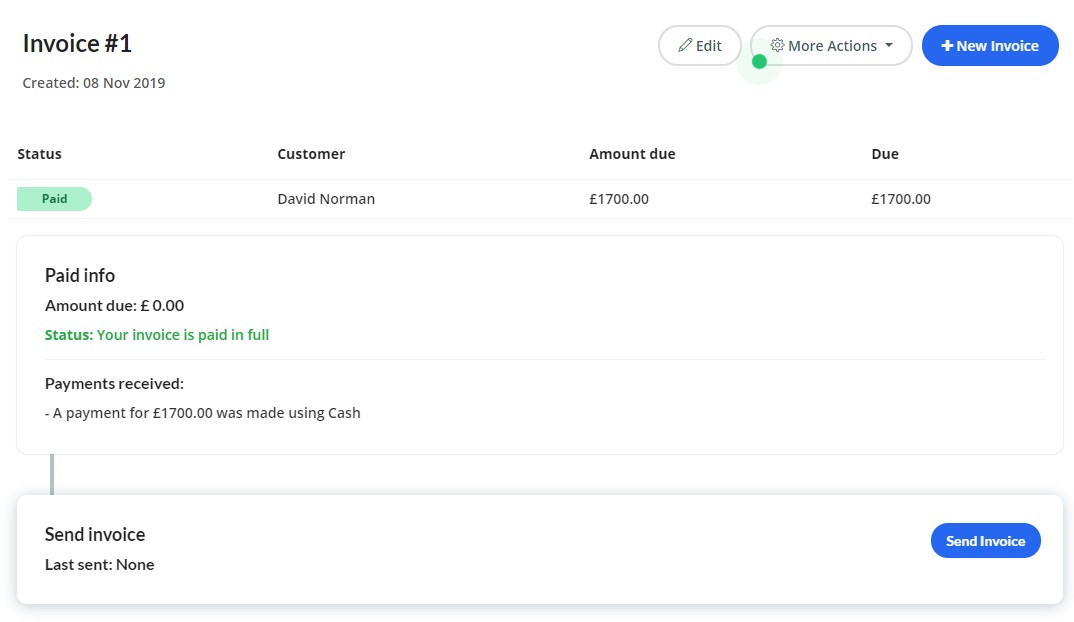
Task: Click the plus icon on New Invoice
Action: pyautogui.click(x=947, y=46)
